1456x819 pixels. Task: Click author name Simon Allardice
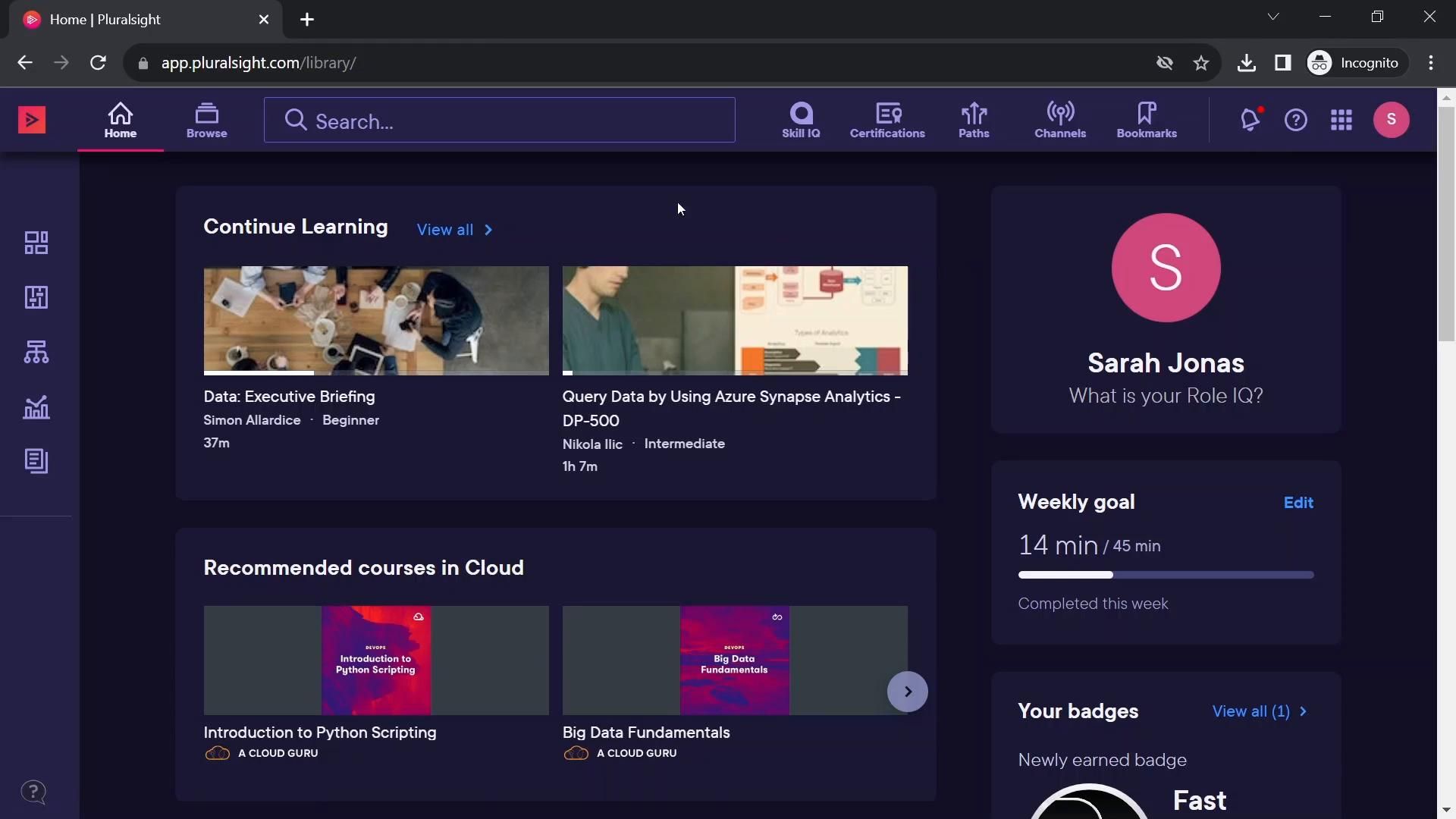point(252,420)
